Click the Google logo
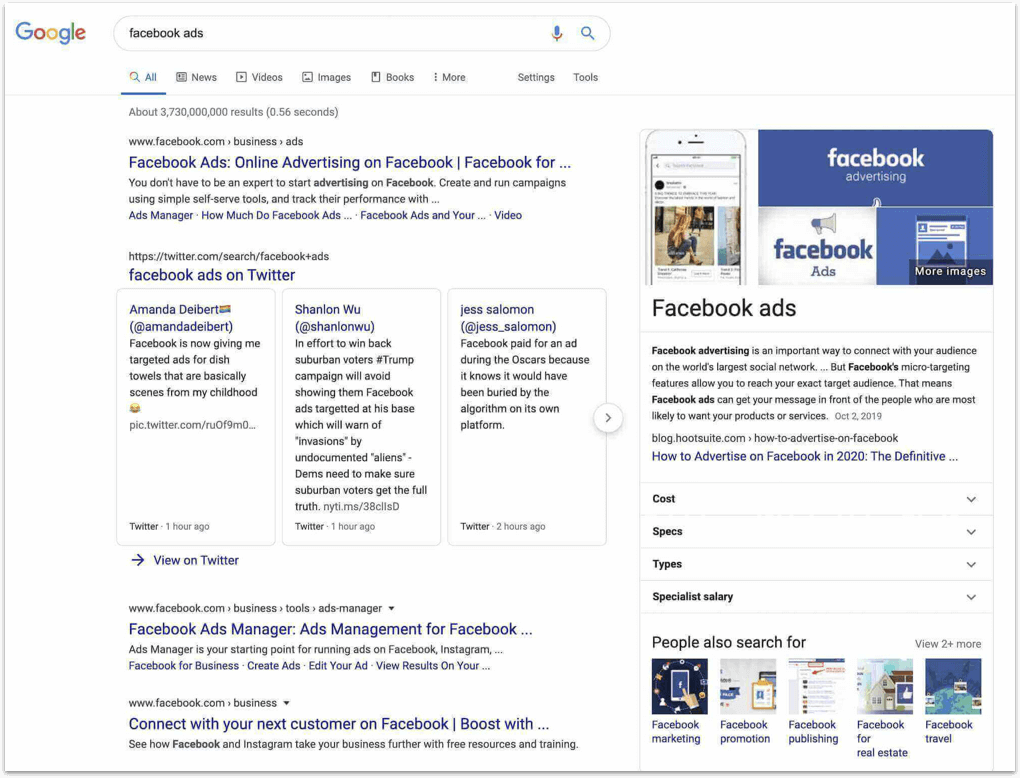Viewport: 1020px width, 778px height. coord(51,33)
